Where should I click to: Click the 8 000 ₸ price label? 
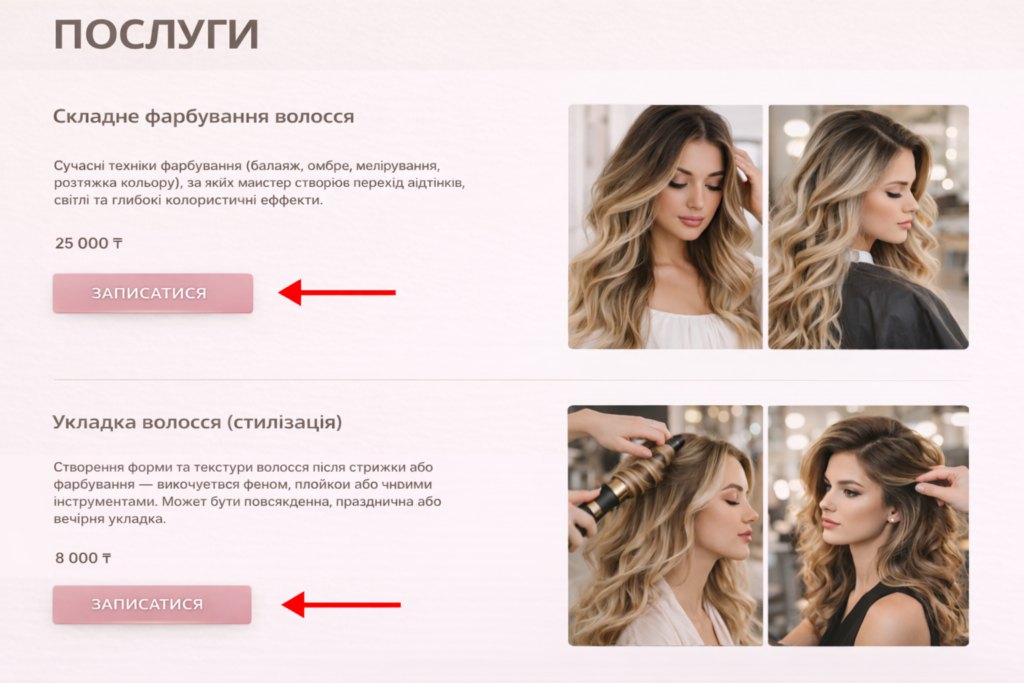[83, 558]
